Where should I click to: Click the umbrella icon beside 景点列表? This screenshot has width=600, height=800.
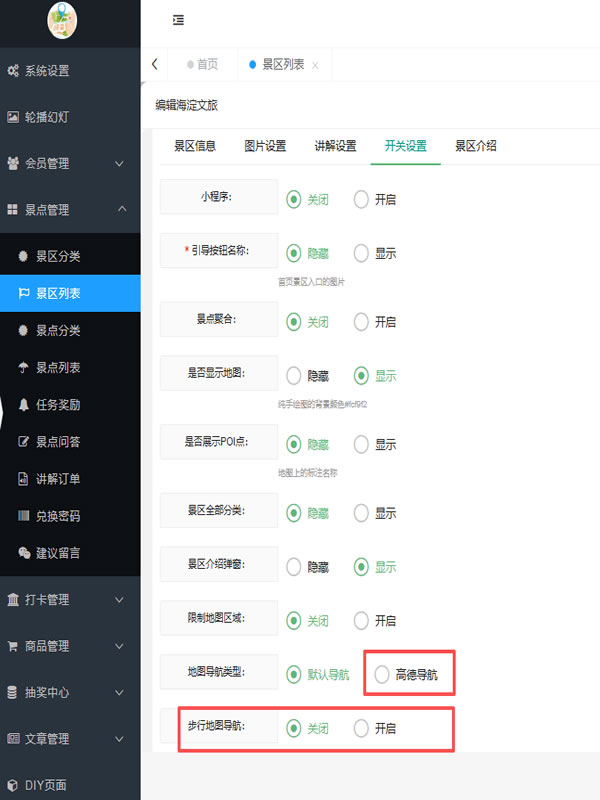23,367
